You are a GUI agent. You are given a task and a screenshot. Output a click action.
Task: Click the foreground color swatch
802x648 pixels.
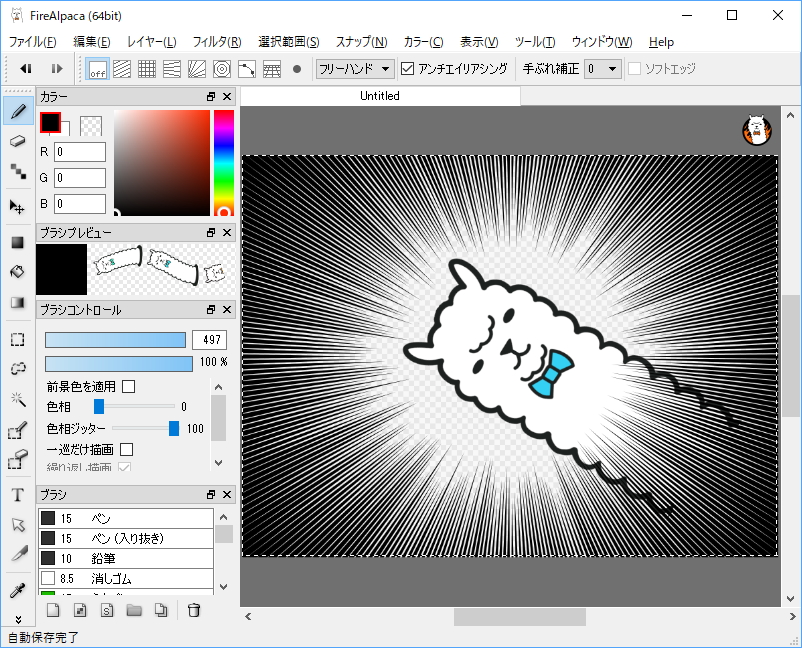[x=50, y=123]
